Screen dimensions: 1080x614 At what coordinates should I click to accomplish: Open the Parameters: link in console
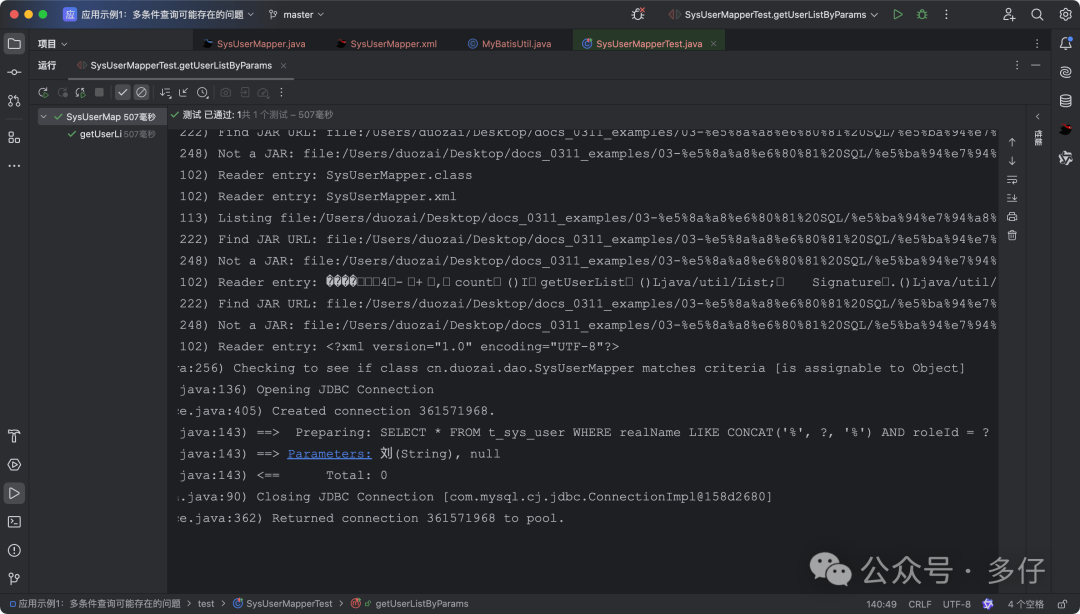point(329,454)
